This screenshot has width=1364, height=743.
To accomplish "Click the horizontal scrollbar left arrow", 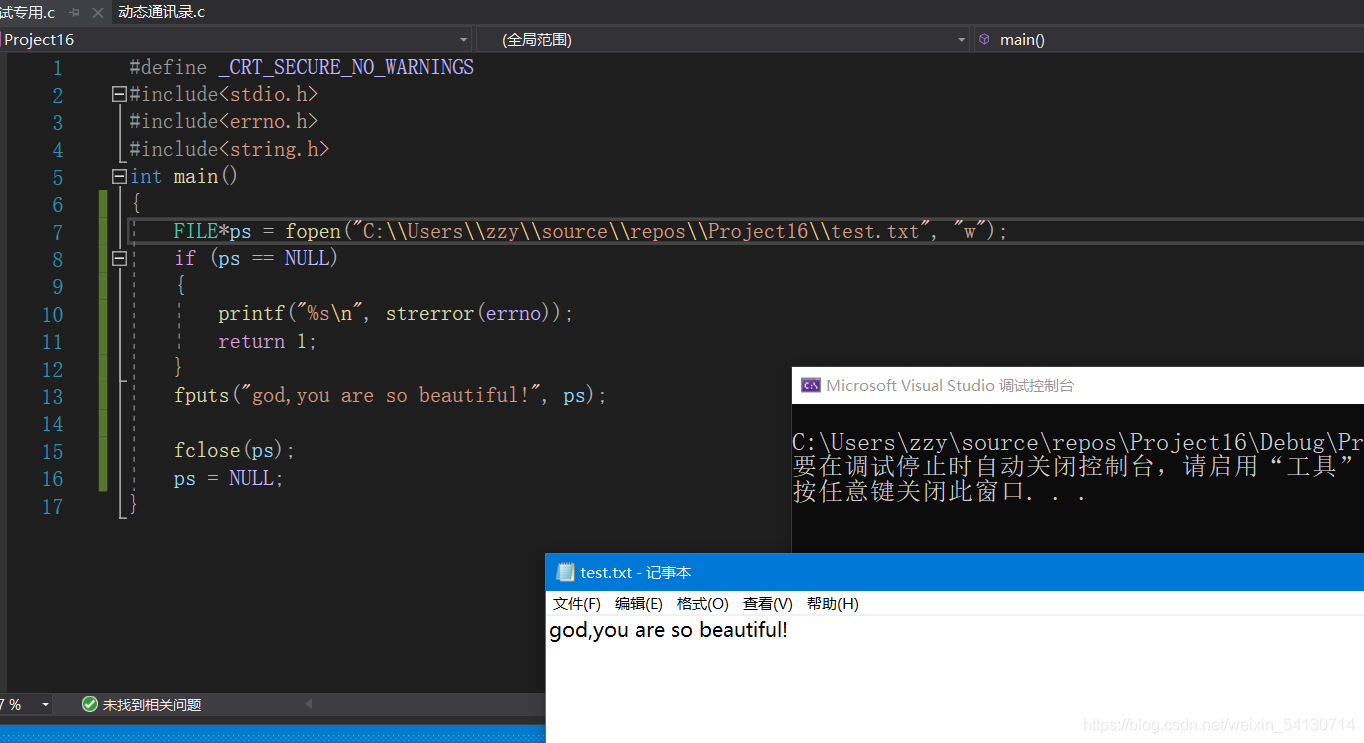I will [x=308, y=705].
